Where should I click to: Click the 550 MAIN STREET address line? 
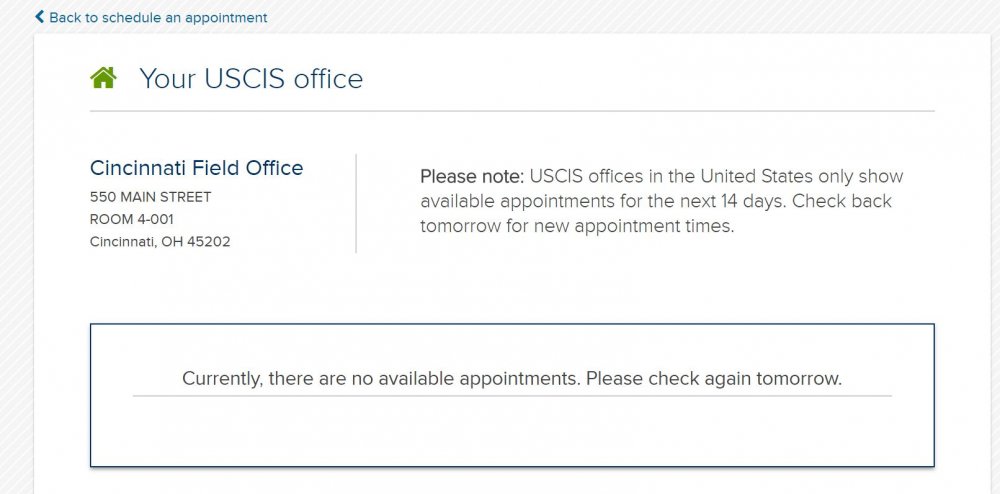point(150,197)
